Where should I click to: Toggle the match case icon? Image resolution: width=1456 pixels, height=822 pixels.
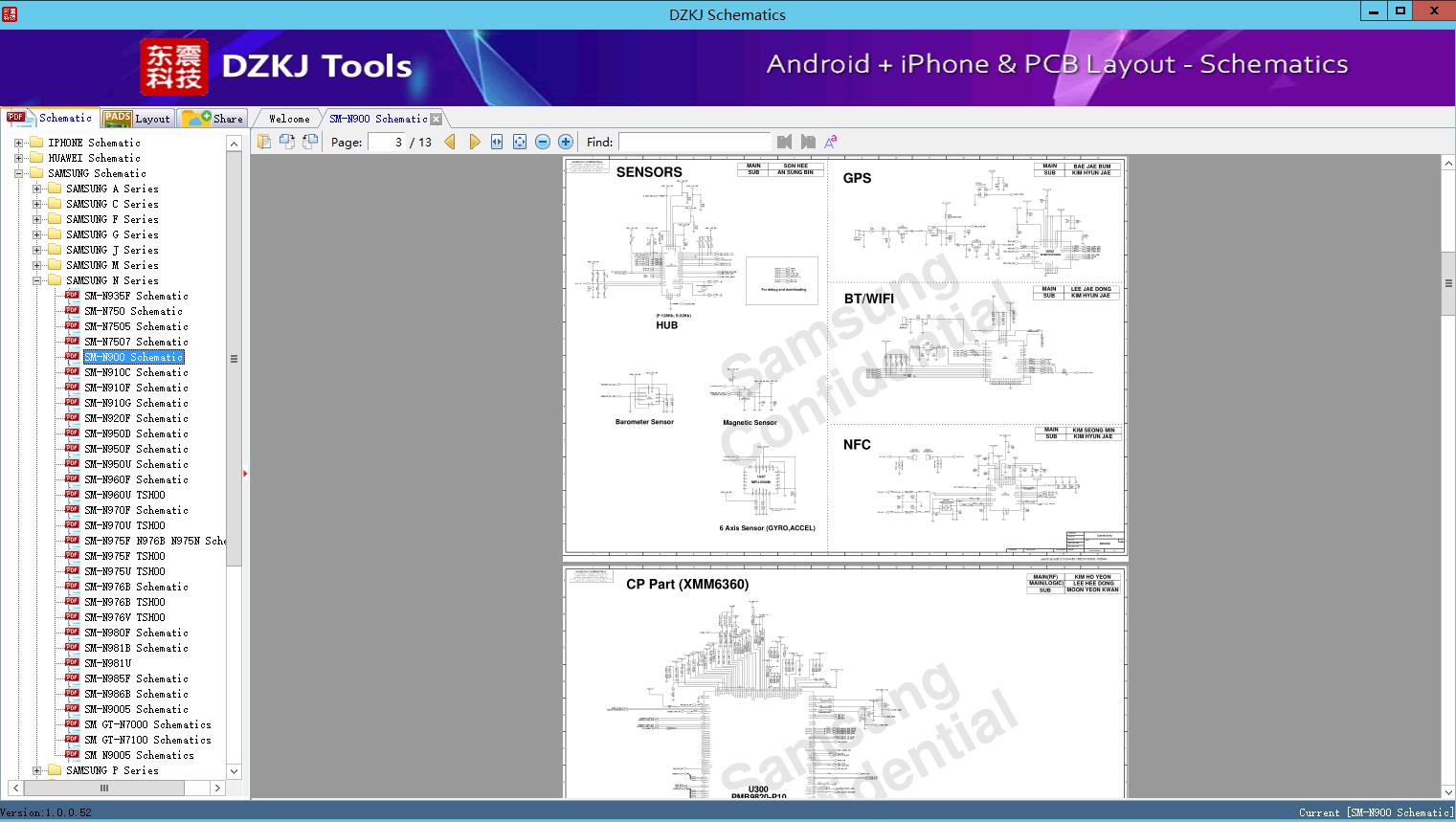pos(831,142)
